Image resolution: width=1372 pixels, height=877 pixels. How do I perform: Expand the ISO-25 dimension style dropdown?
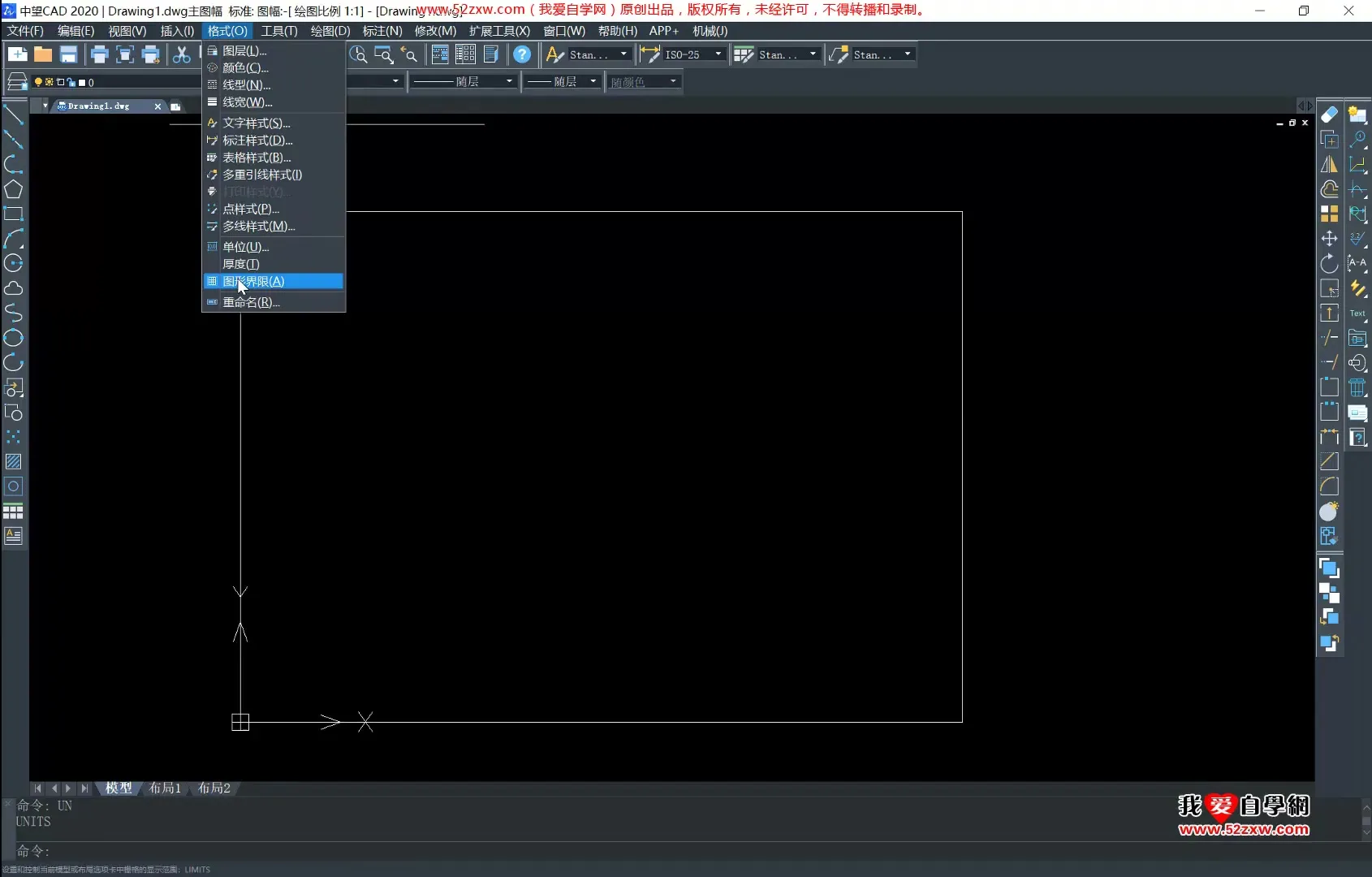pyautogui.click(x=718, y=54)
